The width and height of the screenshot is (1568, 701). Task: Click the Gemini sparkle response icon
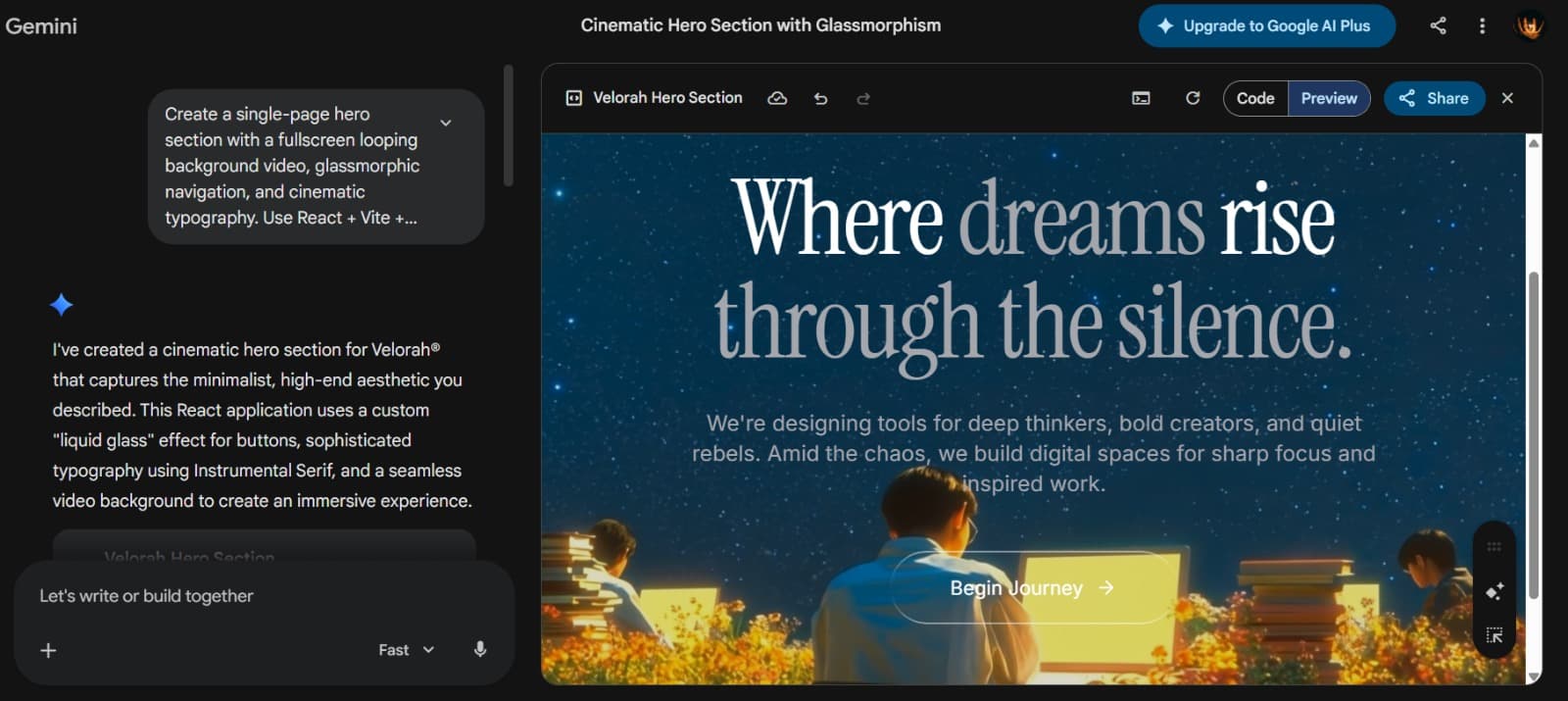point(61,305)
